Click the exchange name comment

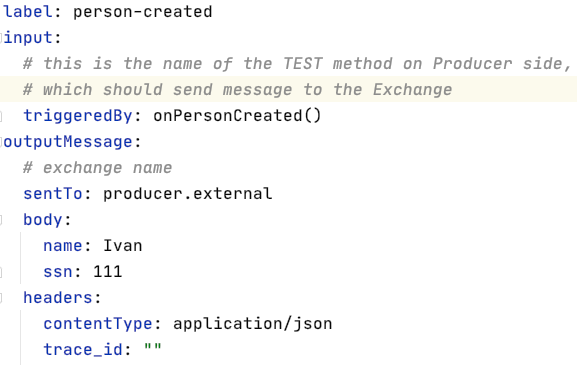tap(98, 168)
